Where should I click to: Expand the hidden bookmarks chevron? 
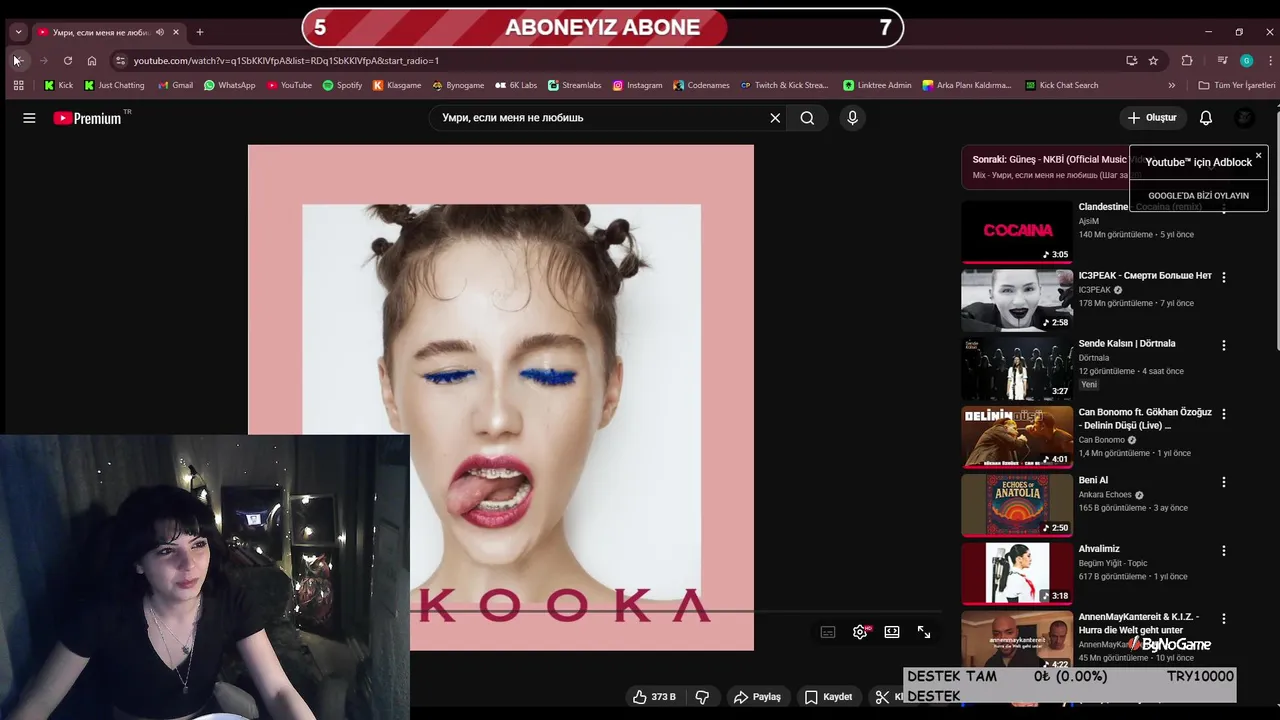(x=1172, y=86)
